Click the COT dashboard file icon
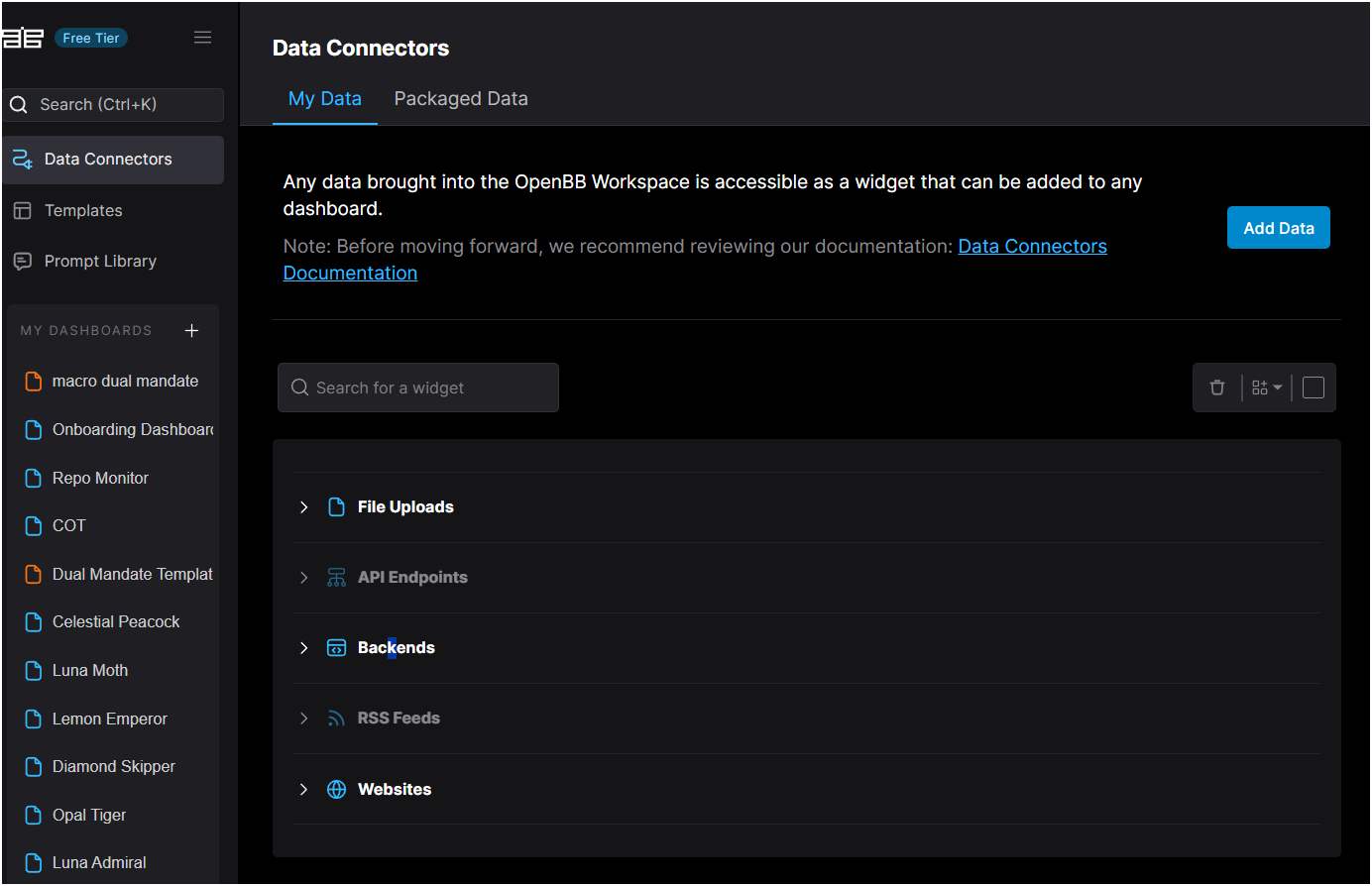Image resolution: width=1372 pixels, height=886 pixels. (33, 526)
